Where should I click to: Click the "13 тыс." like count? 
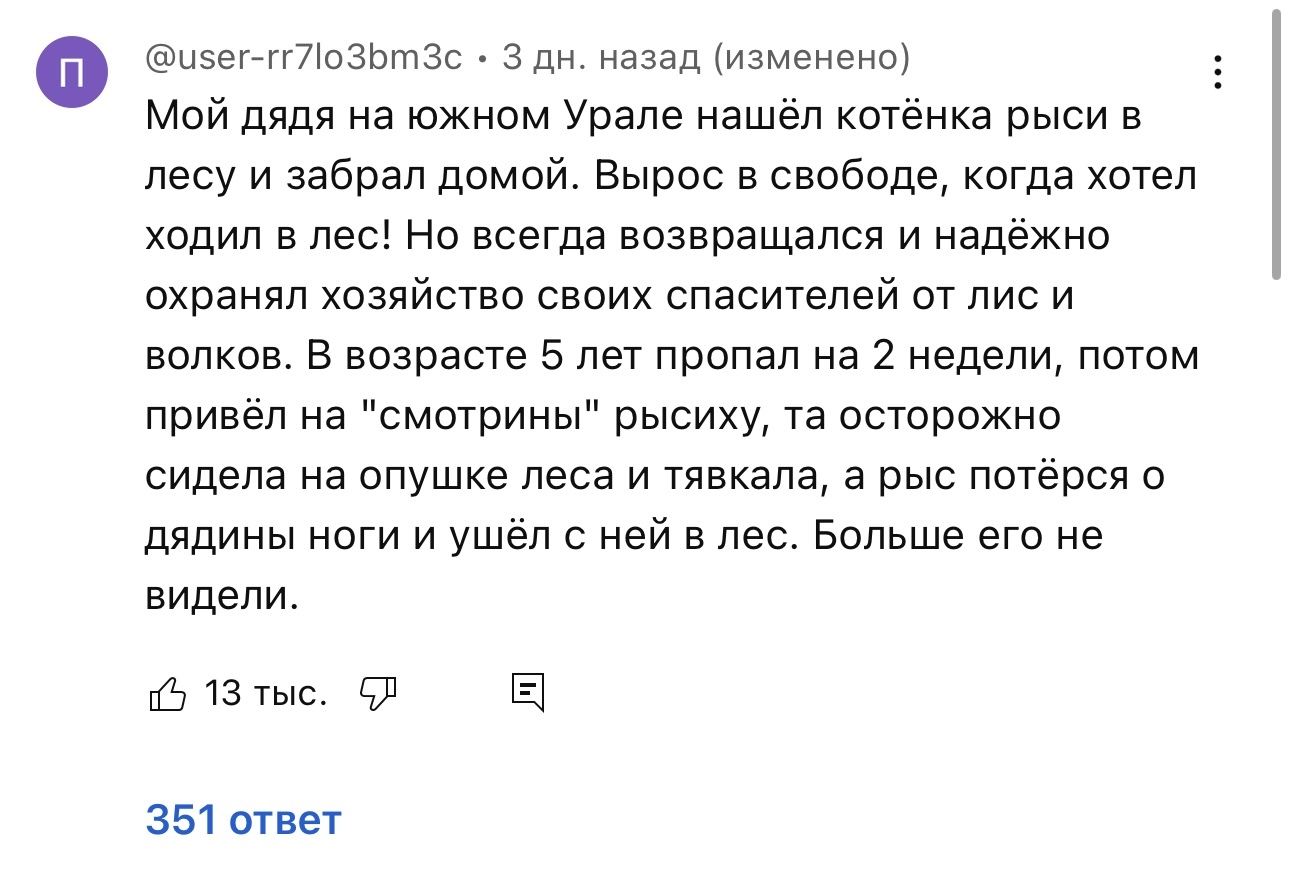[266, 692]
